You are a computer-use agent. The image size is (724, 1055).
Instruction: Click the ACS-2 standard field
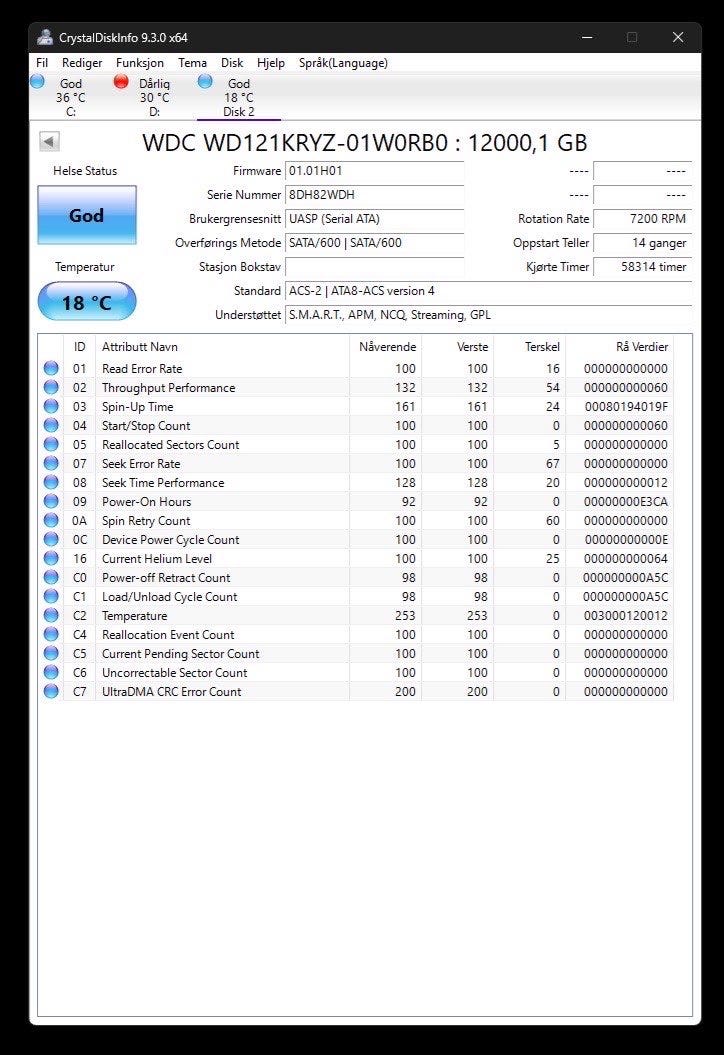point(488,291)
